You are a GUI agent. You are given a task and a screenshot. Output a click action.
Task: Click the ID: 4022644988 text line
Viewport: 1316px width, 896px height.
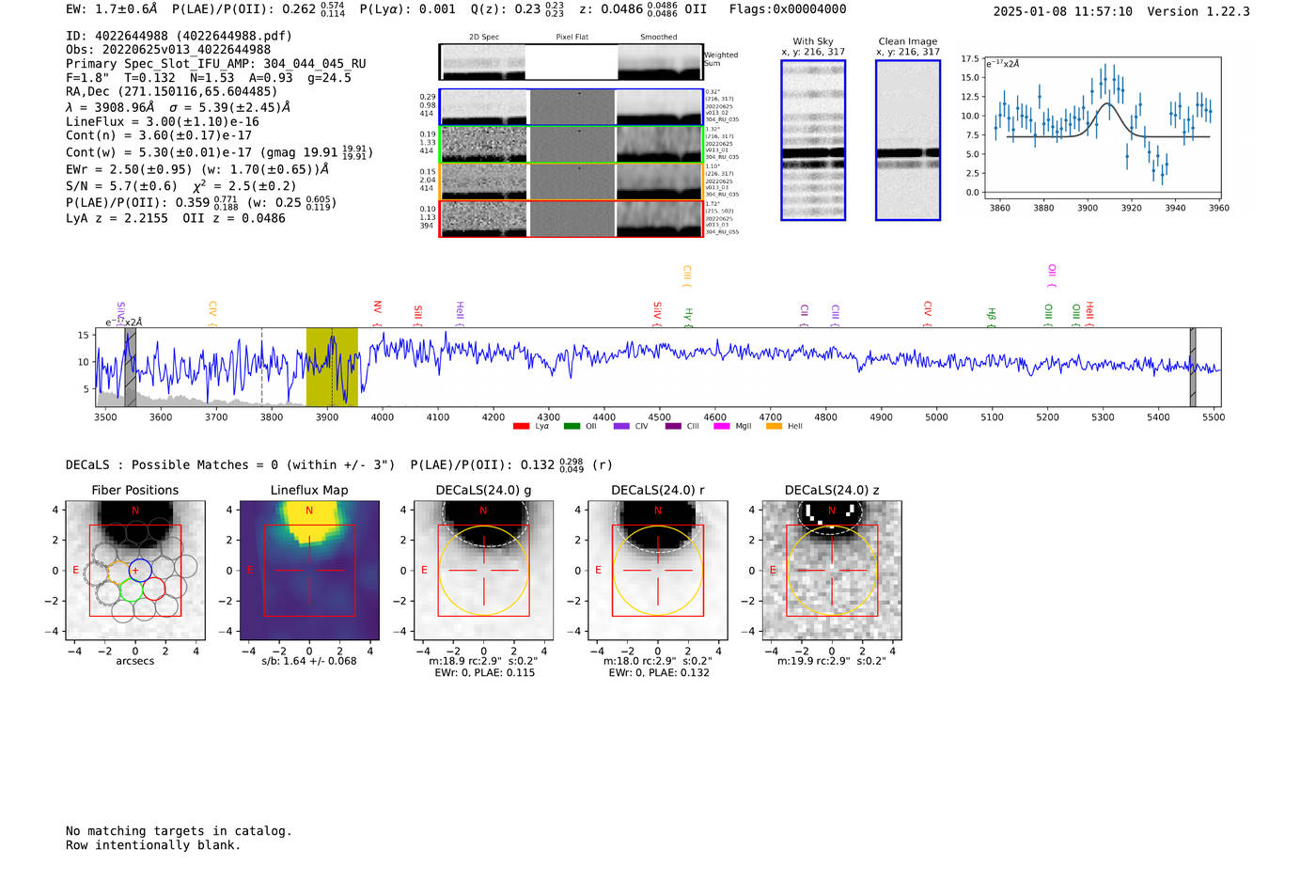click(179, 36)
